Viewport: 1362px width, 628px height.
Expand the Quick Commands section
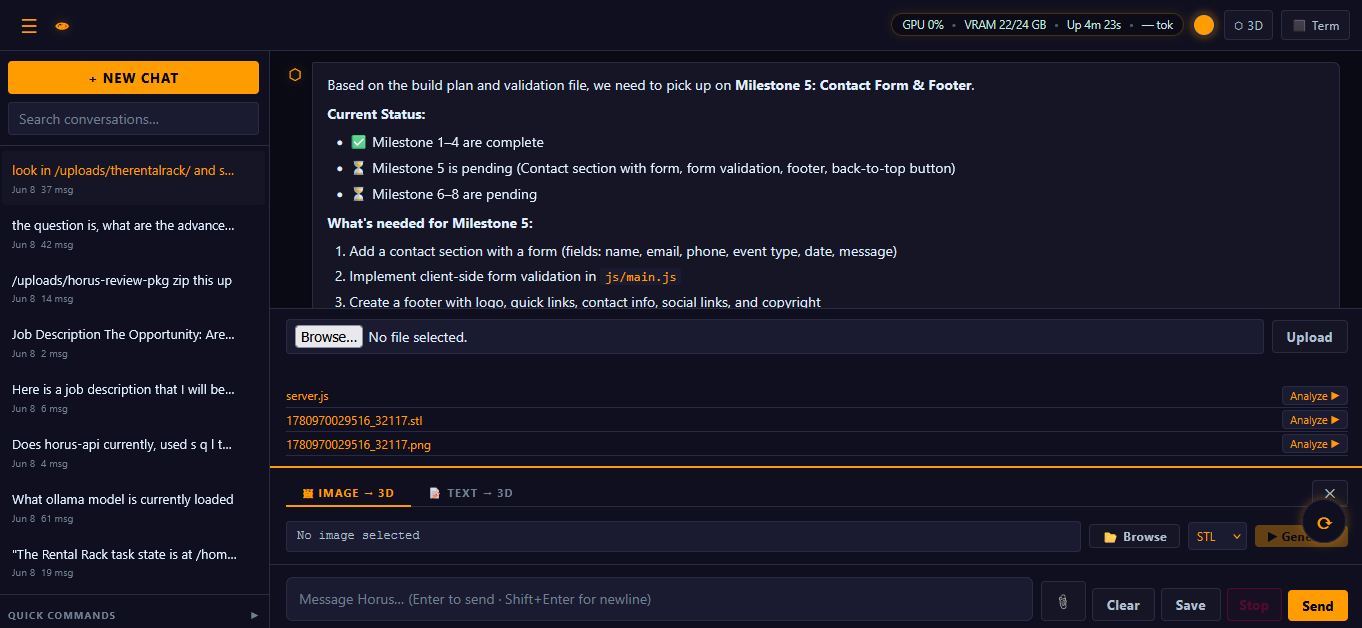click(x=133, y=615)
